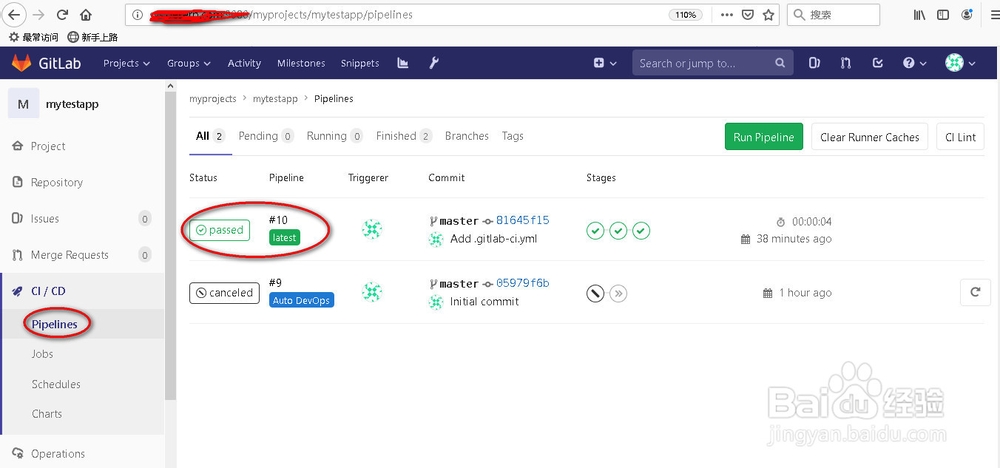Open commit 81645f15 link
This screenshot has width=1000, height=468.
pos(522,220)
